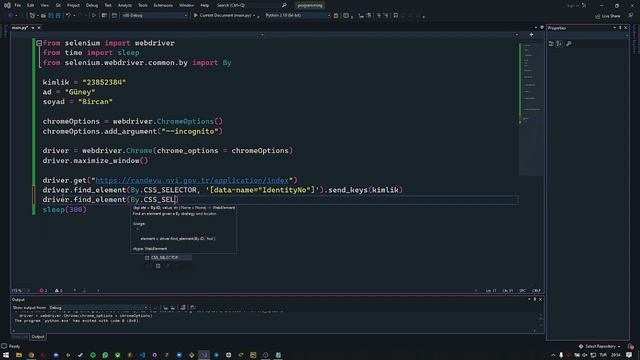Open the Edit menu
Screen dimensions: 640x360
tap(31, 5)
